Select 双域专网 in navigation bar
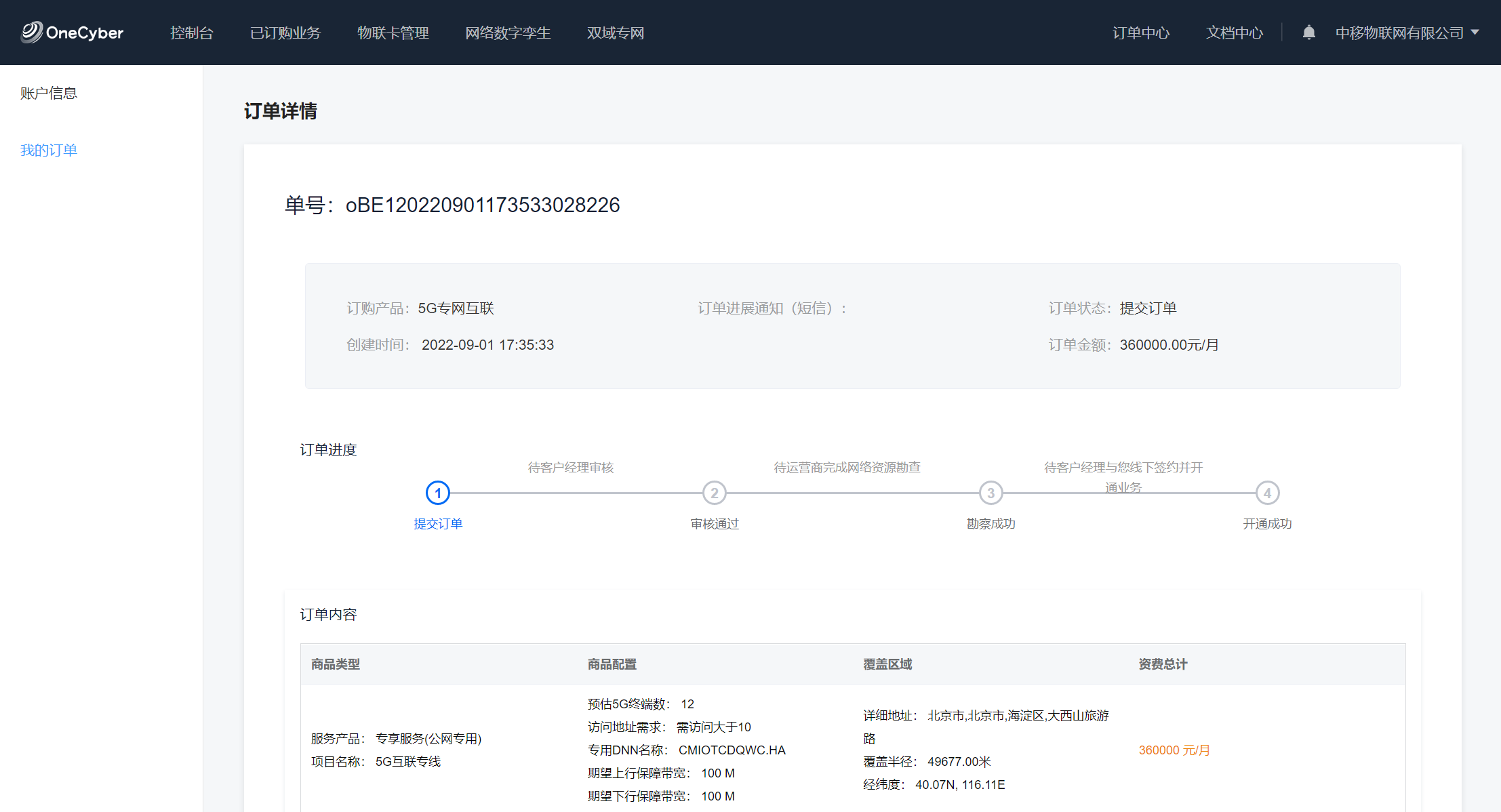1501x812 pixels. 616,33
